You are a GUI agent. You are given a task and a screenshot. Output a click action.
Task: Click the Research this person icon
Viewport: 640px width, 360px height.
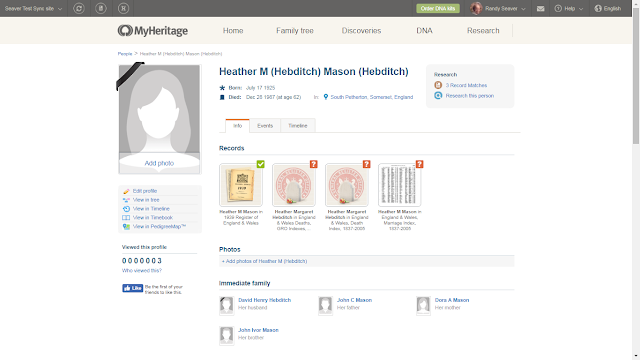point(438,96)
